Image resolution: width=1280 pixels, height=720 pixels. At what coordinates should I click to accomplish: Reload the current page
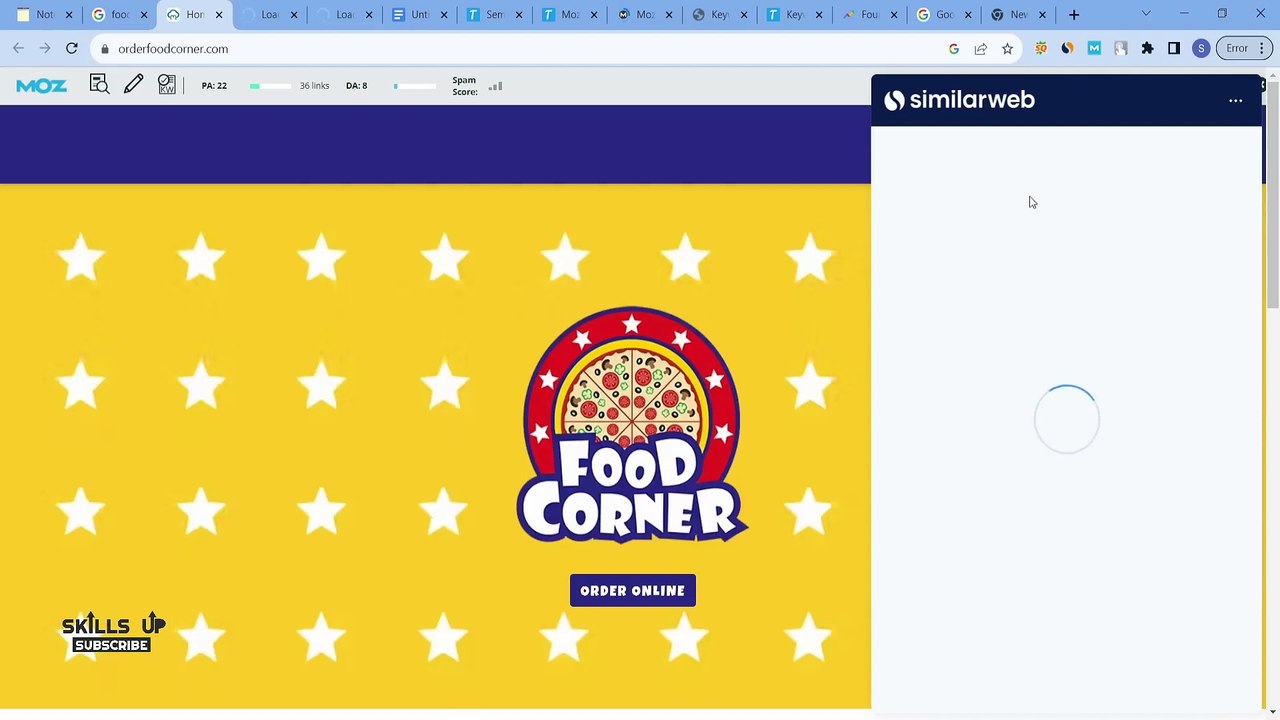pyautogui.click(x=72, y=48)
